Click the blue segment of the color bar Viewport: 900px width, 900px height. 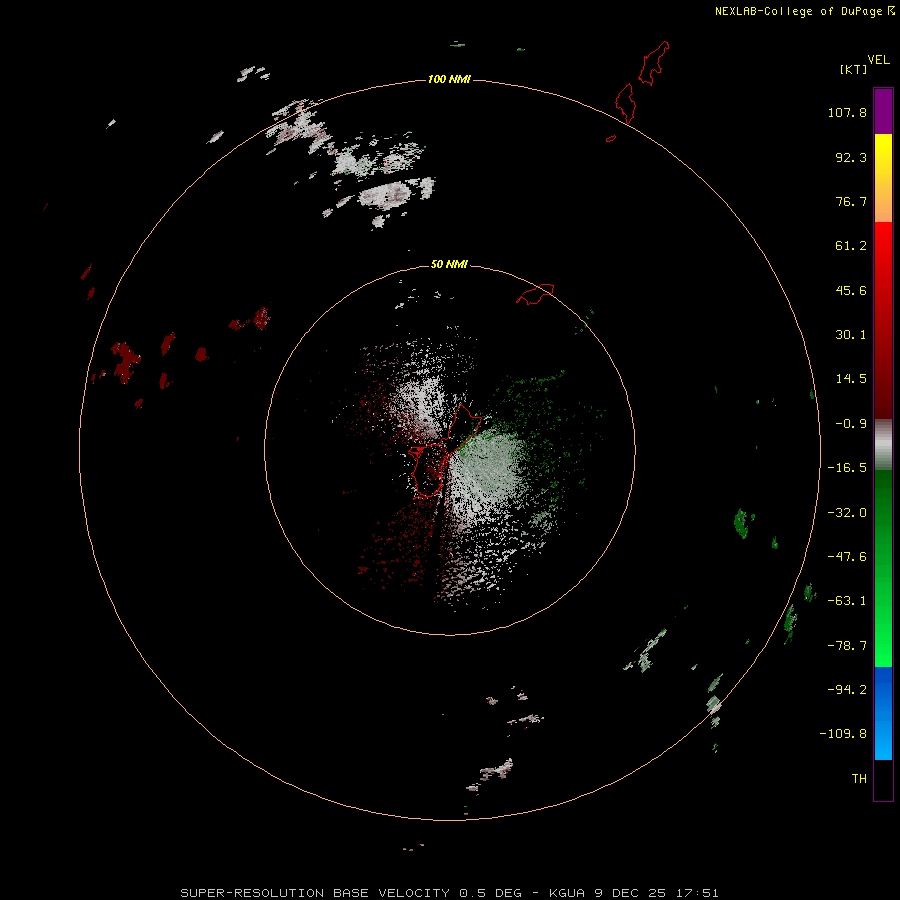883,713
